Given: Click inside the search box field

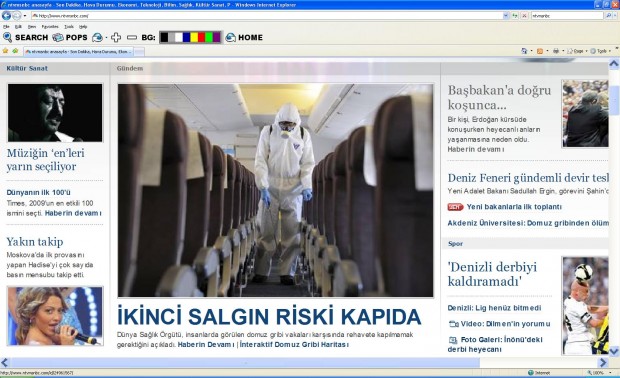Looking at the screenshot, I should [567, 15].
